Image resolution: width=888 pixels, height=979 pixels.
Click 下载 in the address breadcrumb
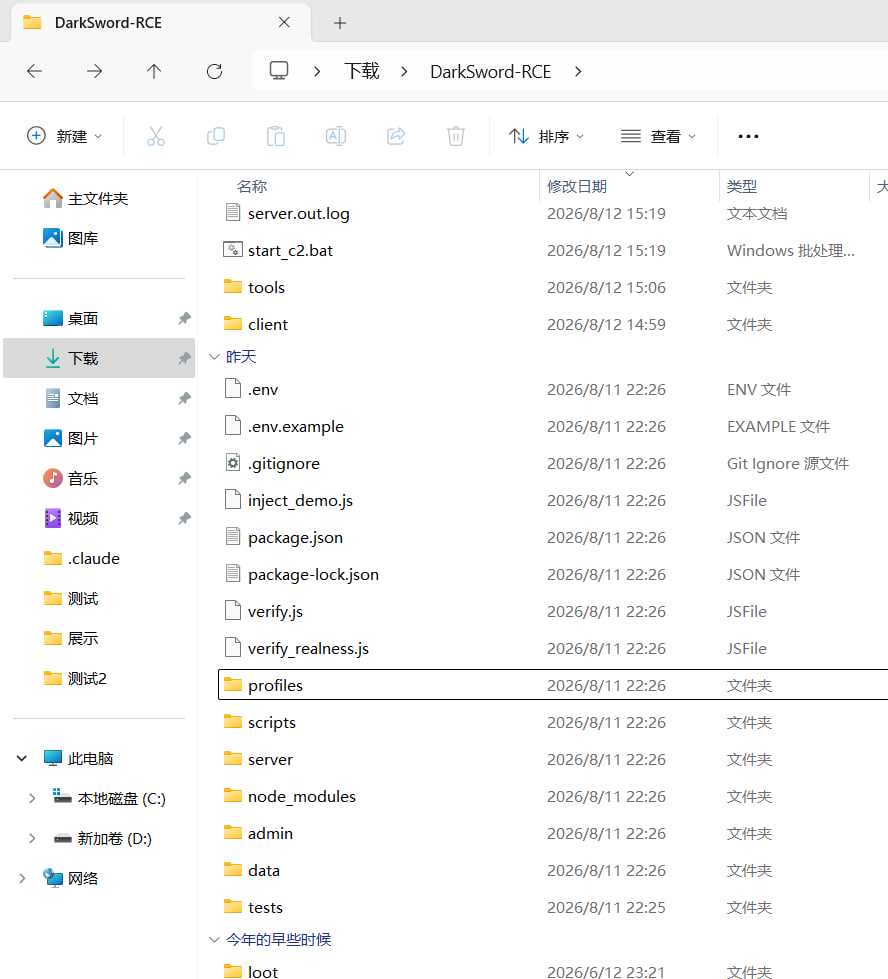pyautogui.click(x=362, y=71)
